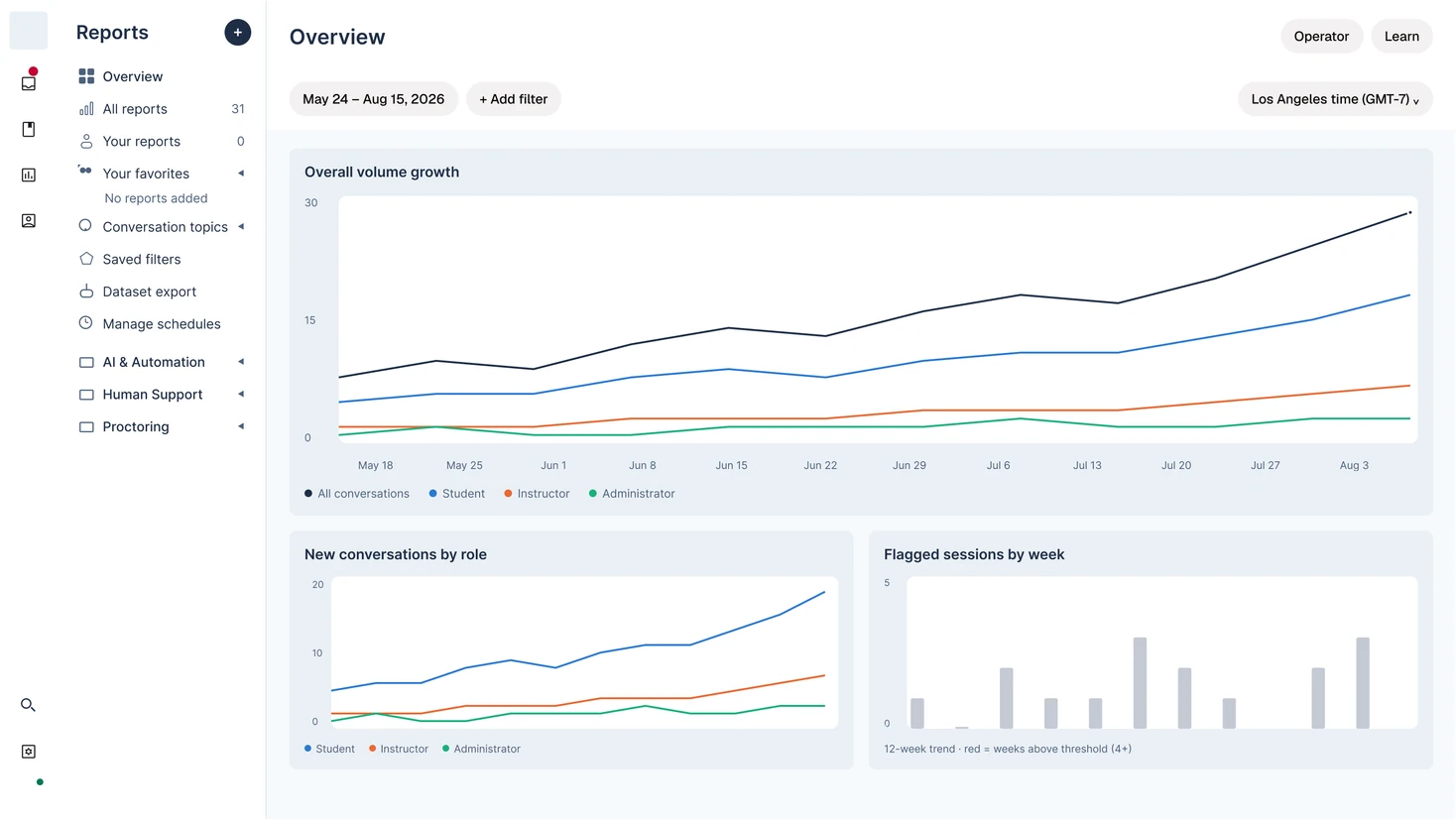Click the Operator button
Image resolution: width=1456 pixels, height=820 pixels.
pos(1321,37)
